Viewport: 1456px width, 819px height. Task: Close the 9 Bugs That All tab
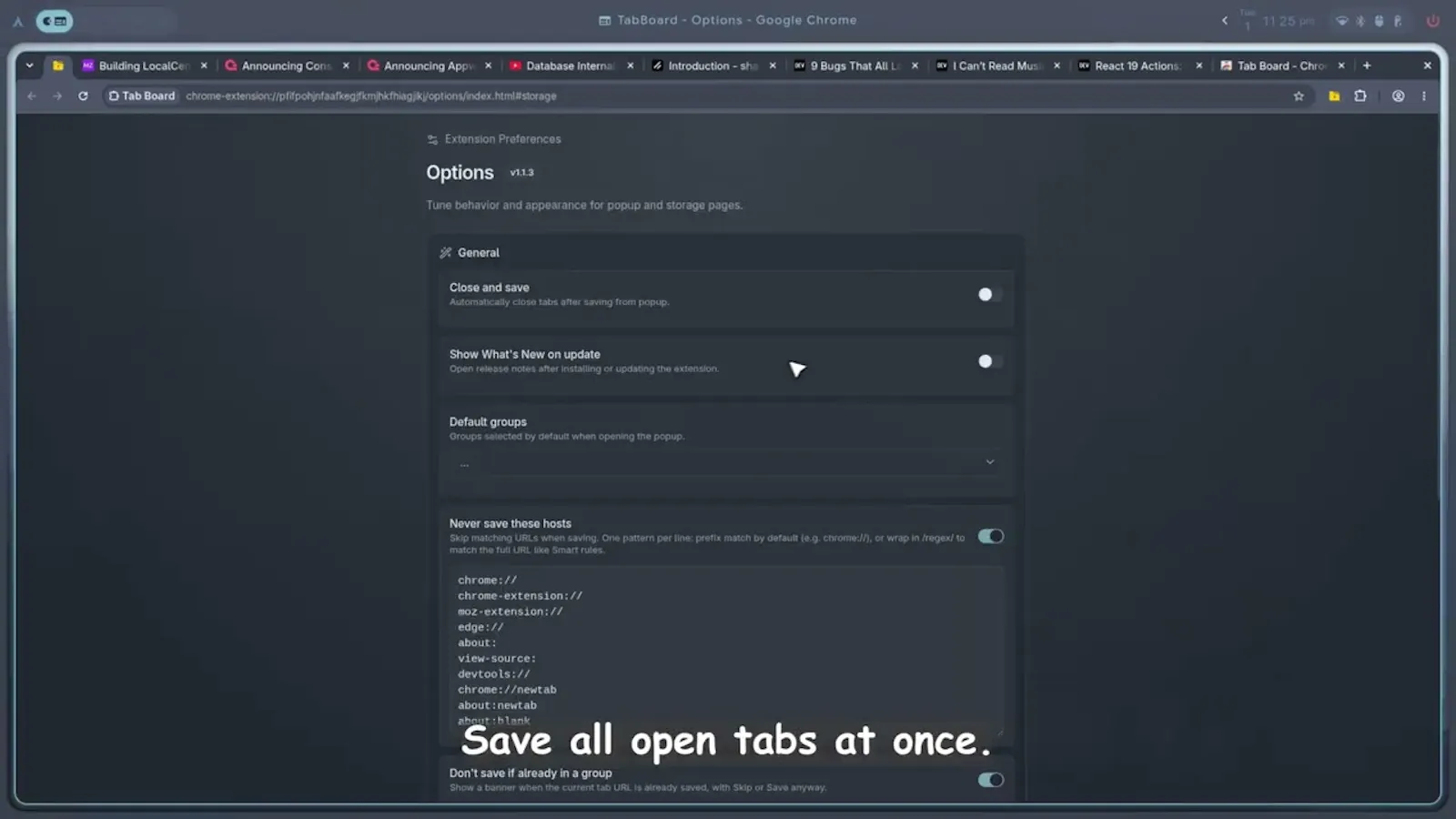pyautogui.click(x=915, y=66)
